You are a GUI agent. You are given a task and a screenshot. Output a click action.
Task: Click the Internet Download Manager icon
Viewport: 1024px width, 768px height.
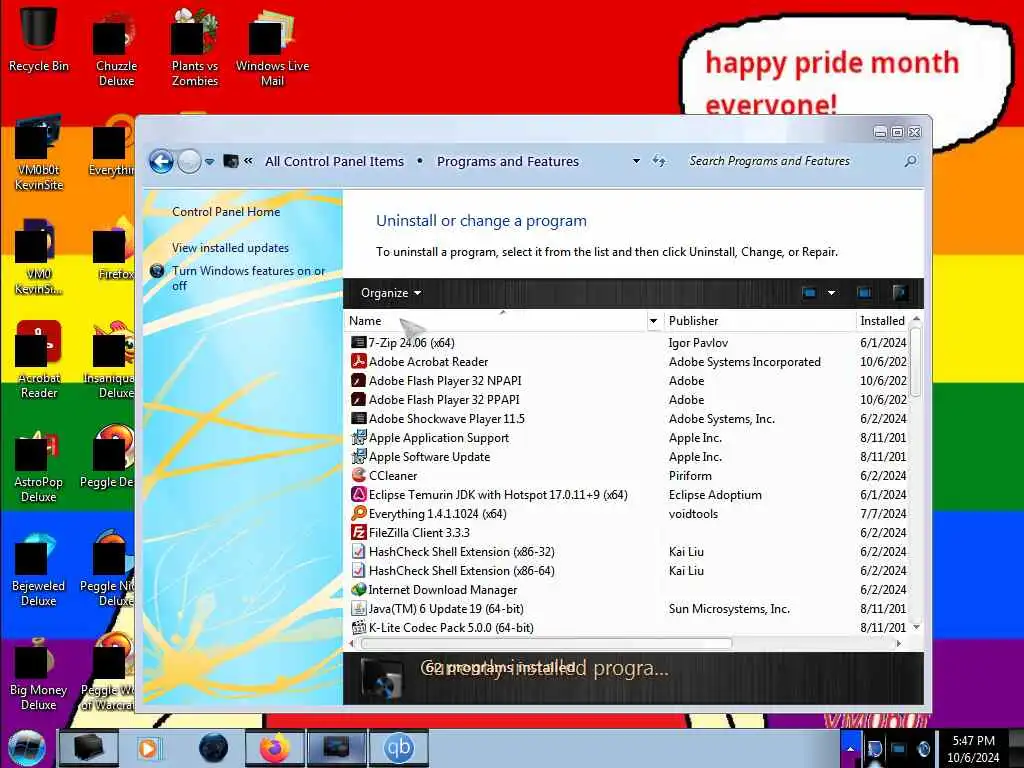[359, 589]
